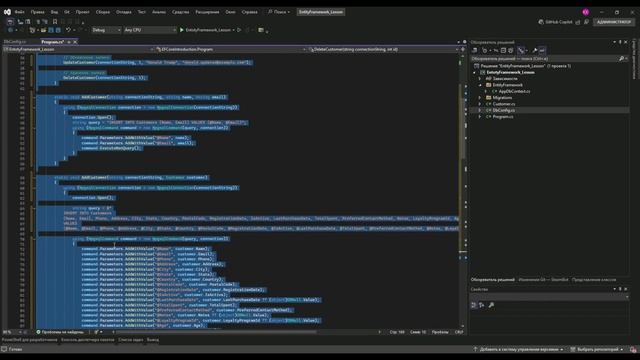
Task: Click the user account avatar
Action: coord(586,12)
